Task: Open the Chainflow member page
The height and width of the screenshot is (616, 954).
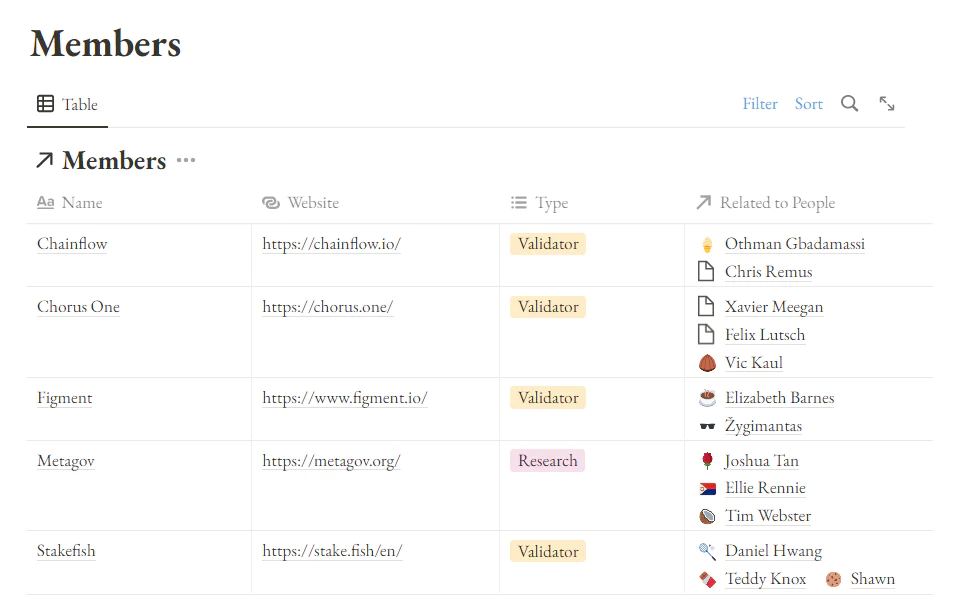Action: (x=72, y=244)
